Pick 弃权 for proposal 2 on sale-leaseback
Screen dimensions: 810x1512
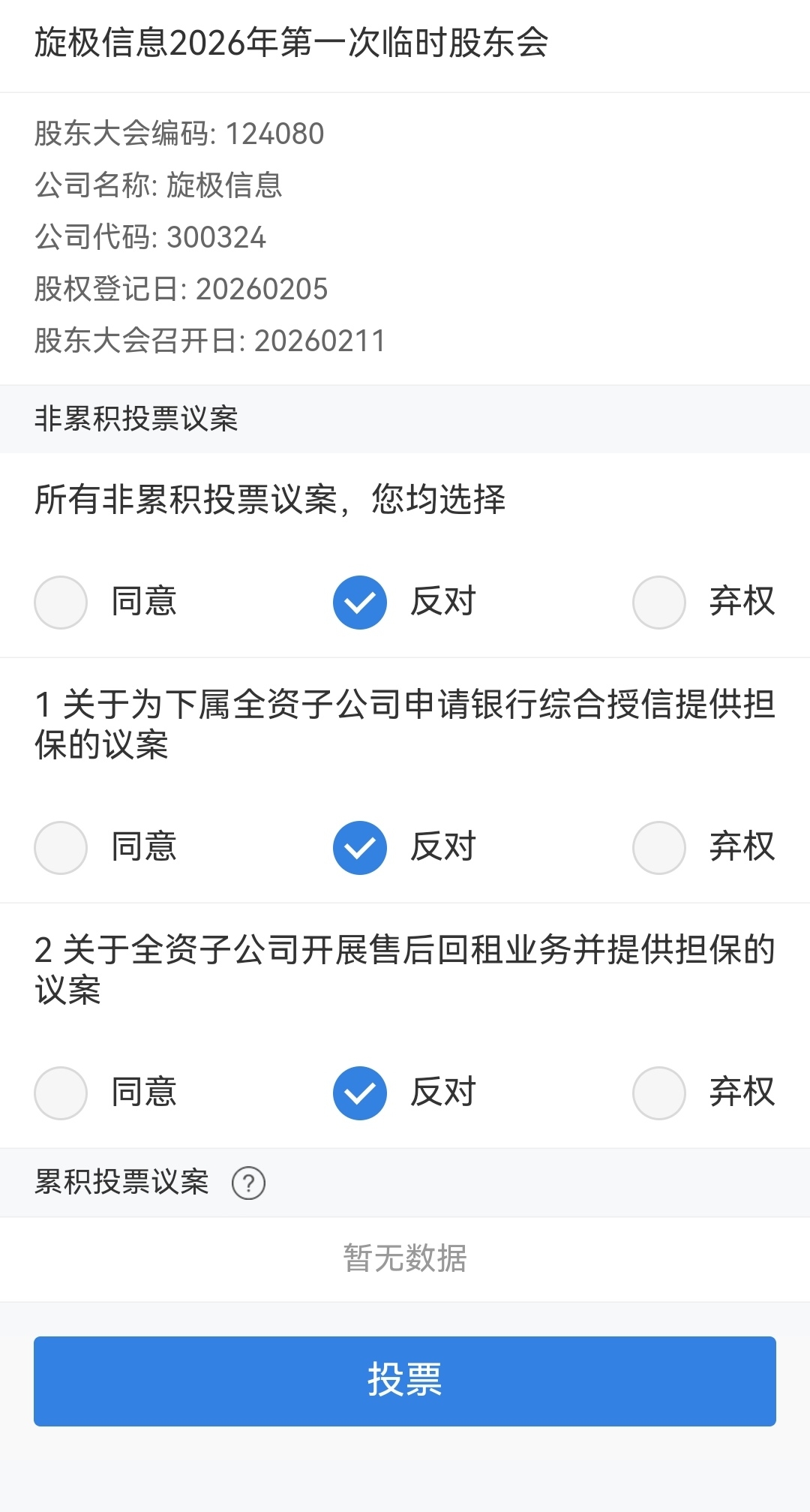[x=659, y=1093]
